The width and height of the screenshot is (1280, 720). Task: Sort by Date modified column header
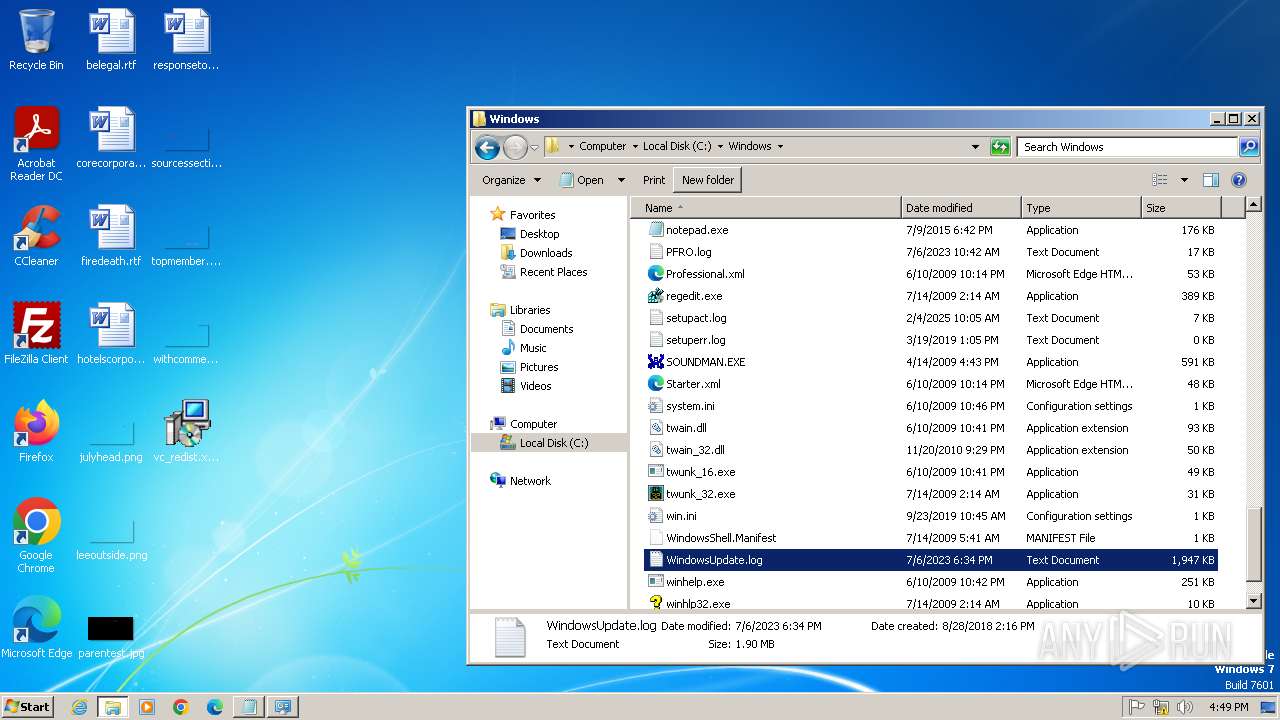coord(961,208)
